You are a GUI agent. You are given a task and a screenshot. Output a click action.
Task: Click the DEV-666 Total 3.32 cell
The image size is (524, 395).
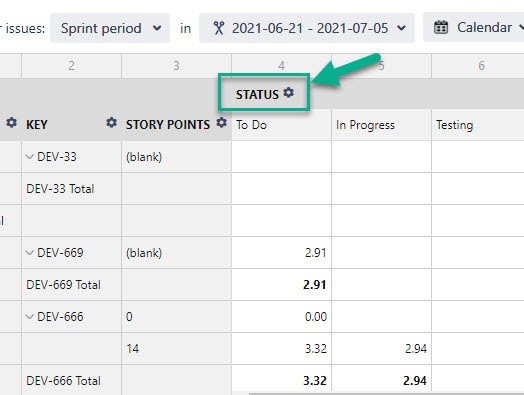coord(281,380)
